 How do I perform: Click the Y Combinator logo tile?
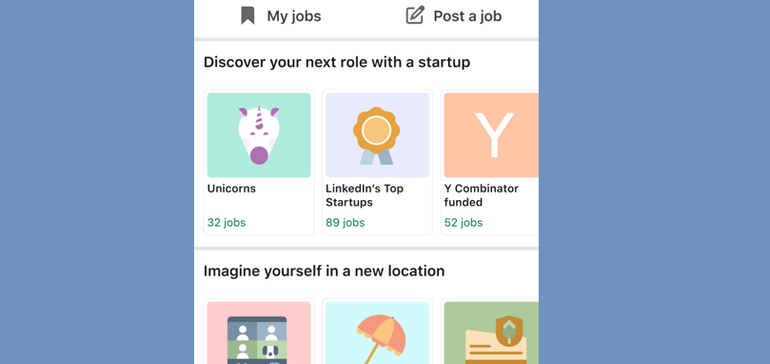pos(491,135)
